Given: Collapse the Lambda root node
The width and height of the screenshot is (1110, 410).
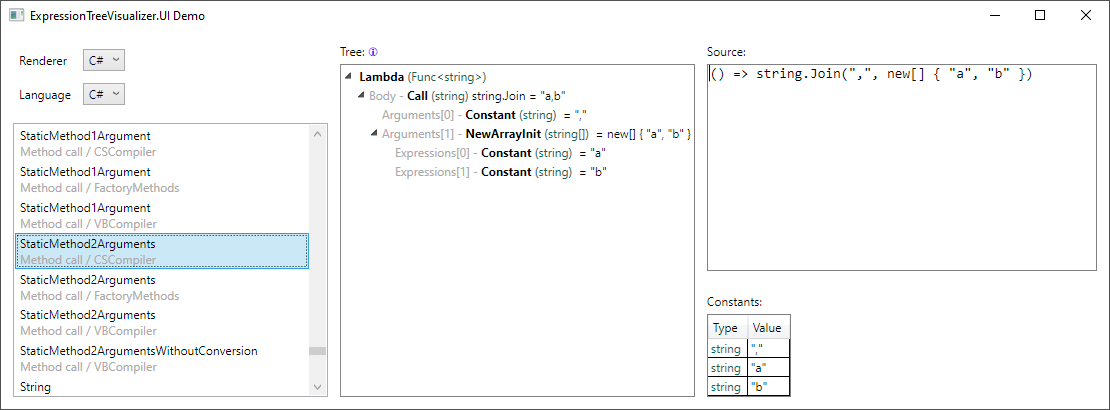Looking at the screenshot, I should 349,76.
